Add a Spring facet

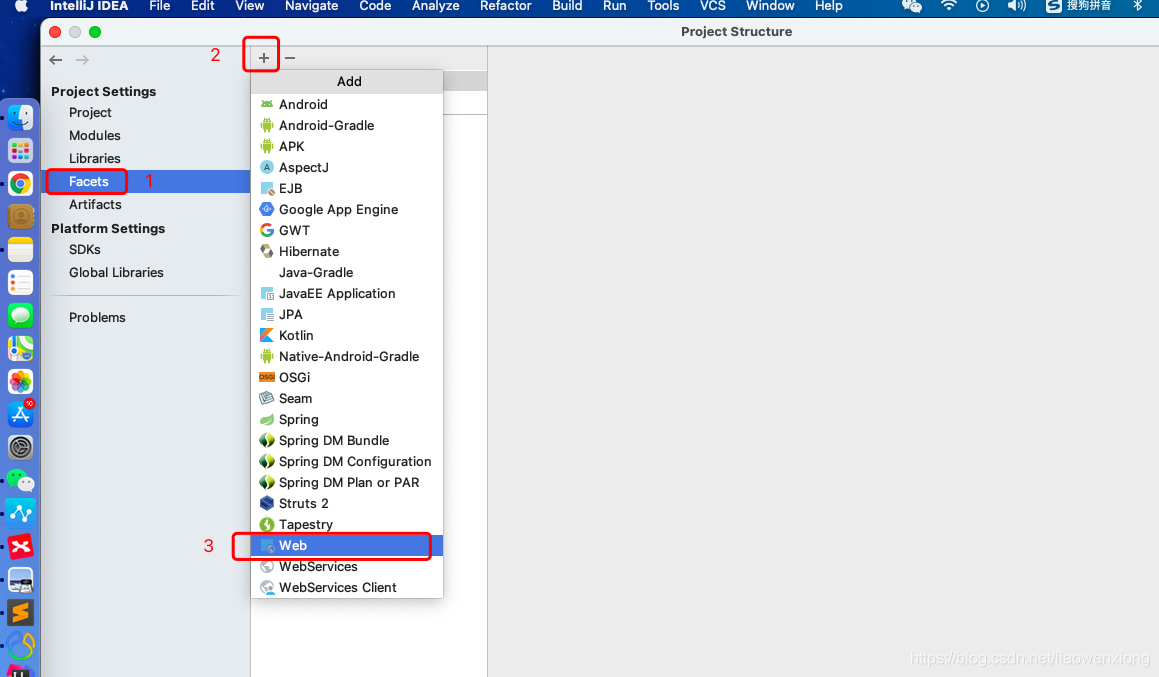point(347,419)
